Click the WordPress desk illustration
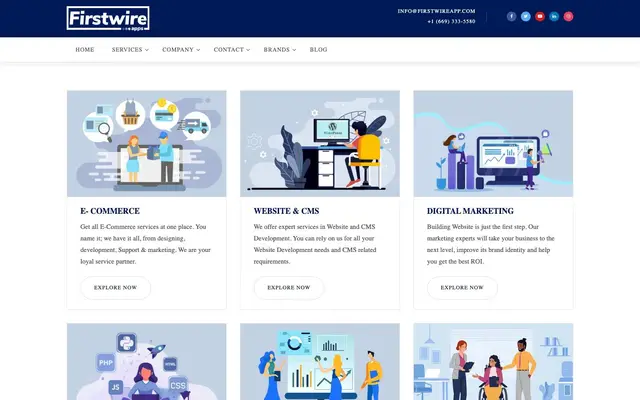Image resolution: width=640 pixels, height=400 pixels. [x=320, y=144]
